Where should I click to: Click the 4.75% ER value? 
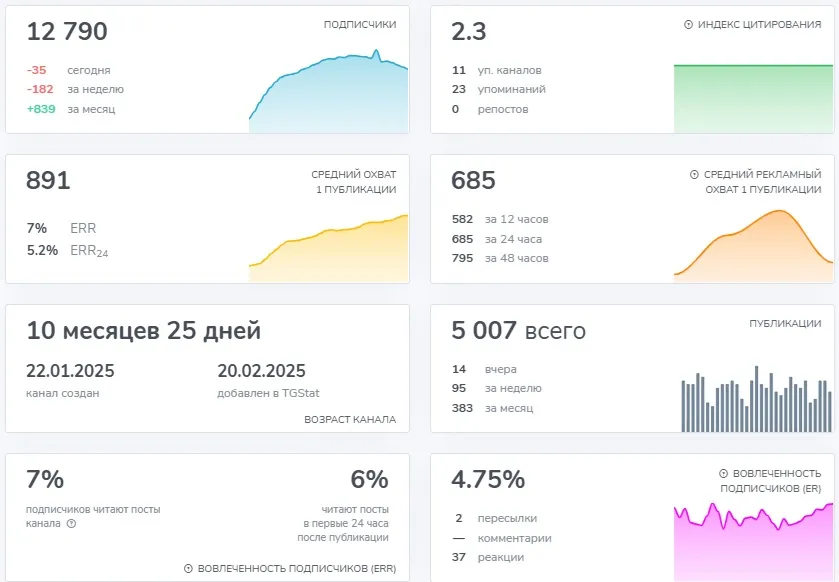[x=488, y=479]
